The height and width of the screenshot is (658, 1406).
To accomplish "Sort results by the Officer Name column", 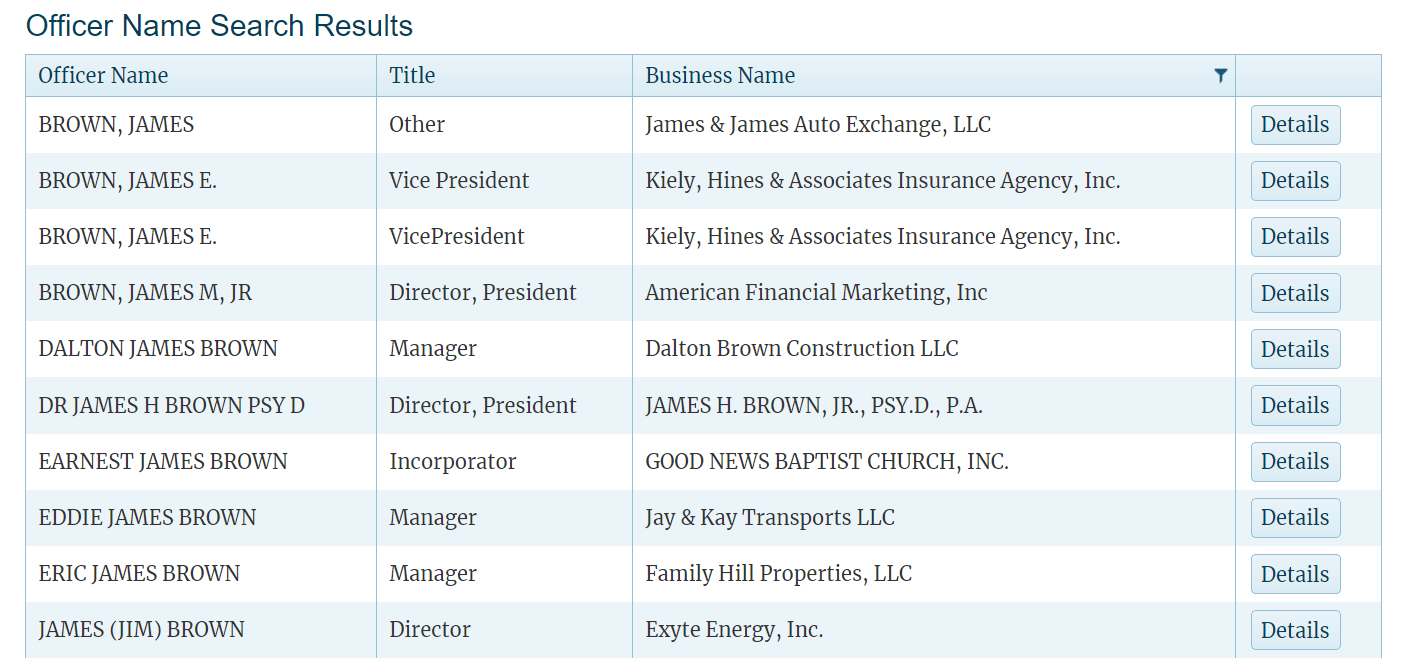I will coord(103,74).
